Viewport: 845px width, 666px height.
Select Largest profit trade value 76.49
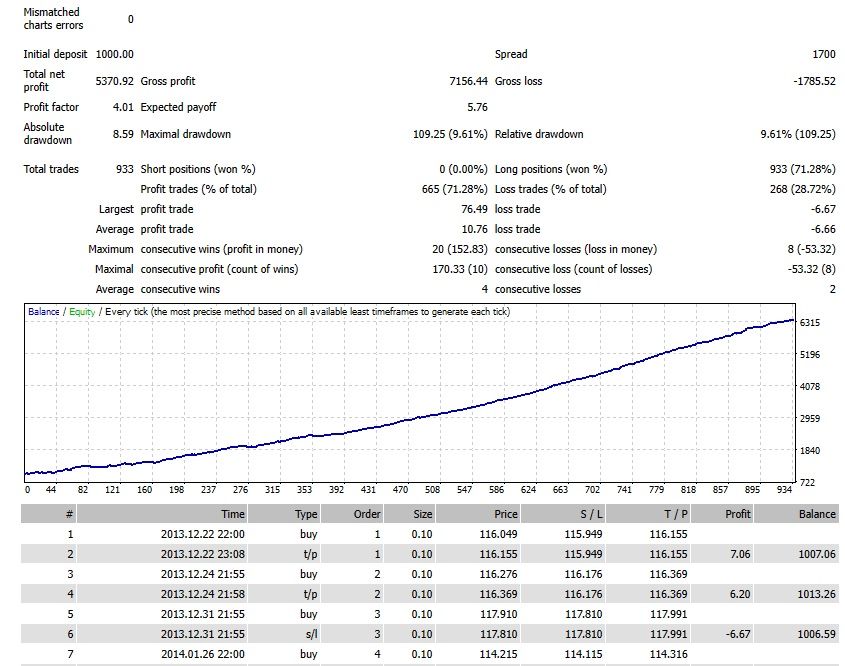(x=474, y=209)
